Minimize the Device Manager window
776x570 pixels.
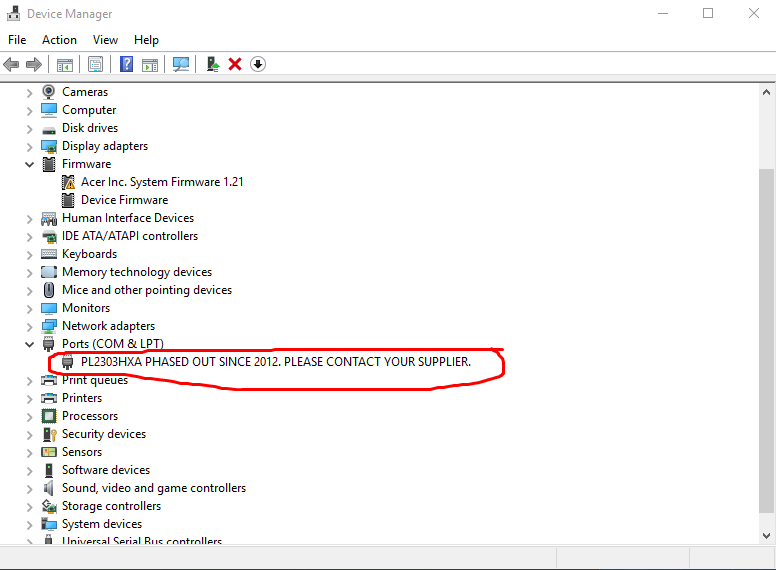pyautogui.click(x=663, y=13)
